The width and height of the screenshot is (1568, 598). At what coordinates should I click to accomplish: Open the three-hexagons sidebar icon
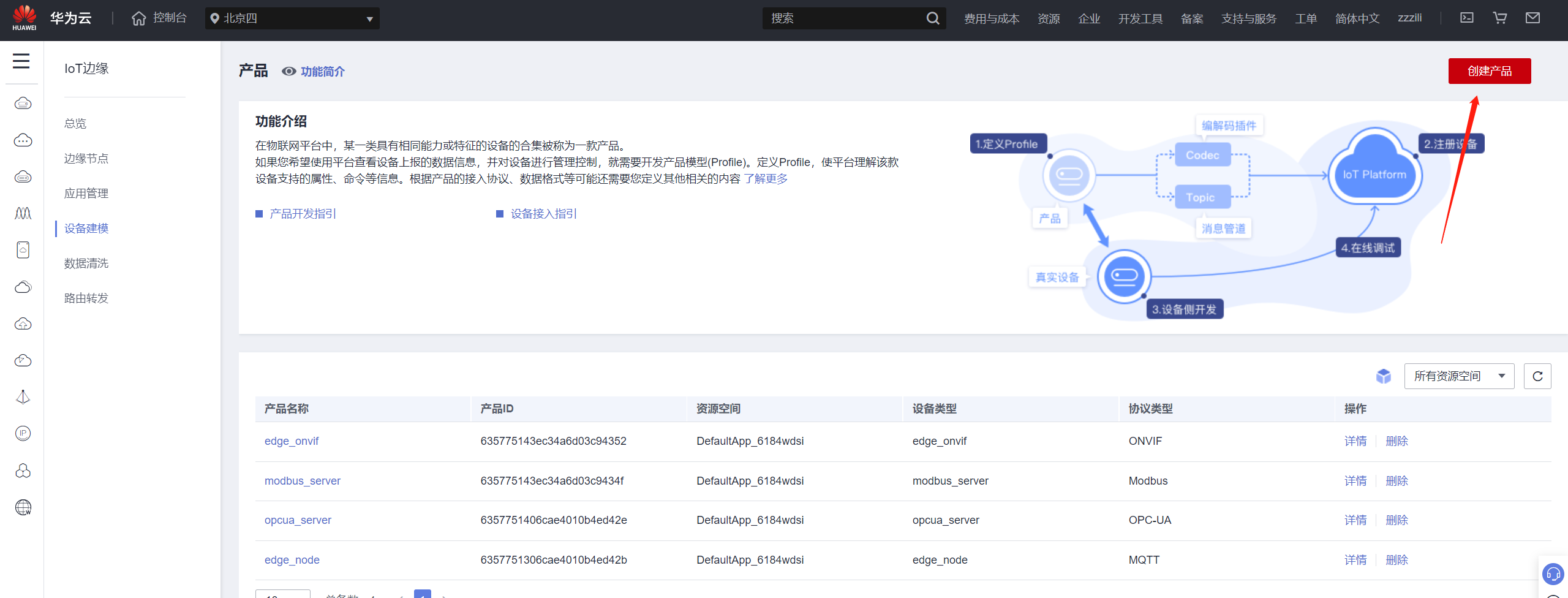[x=23, y=471]
